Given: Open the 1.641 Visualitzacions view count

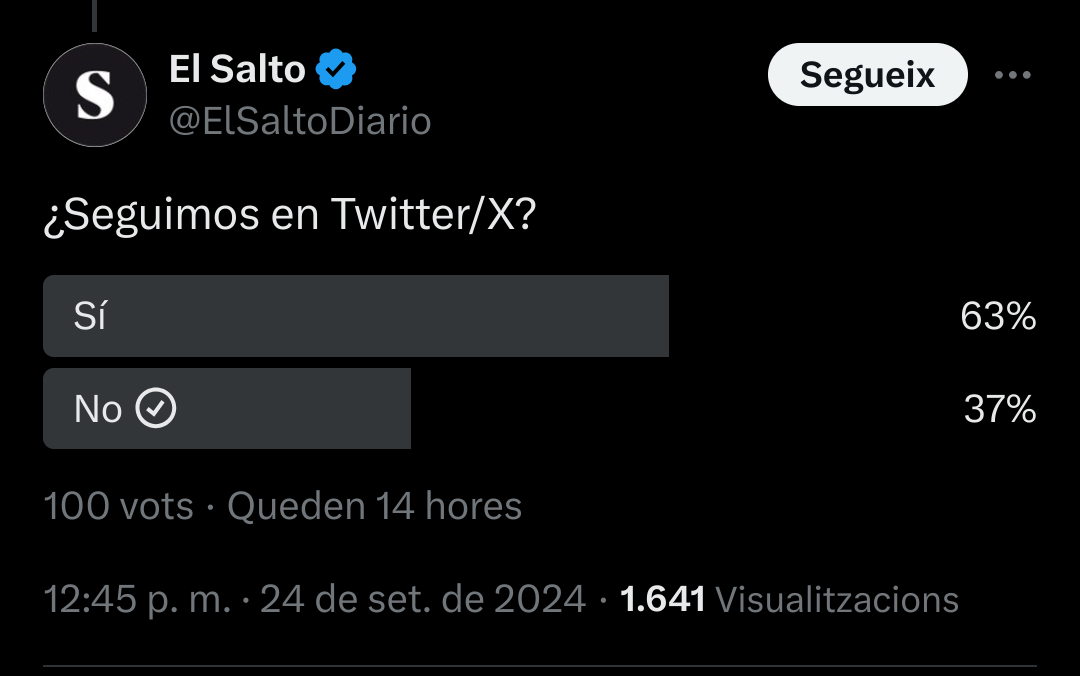Looking at the screenshot, I should click(789, 599).
